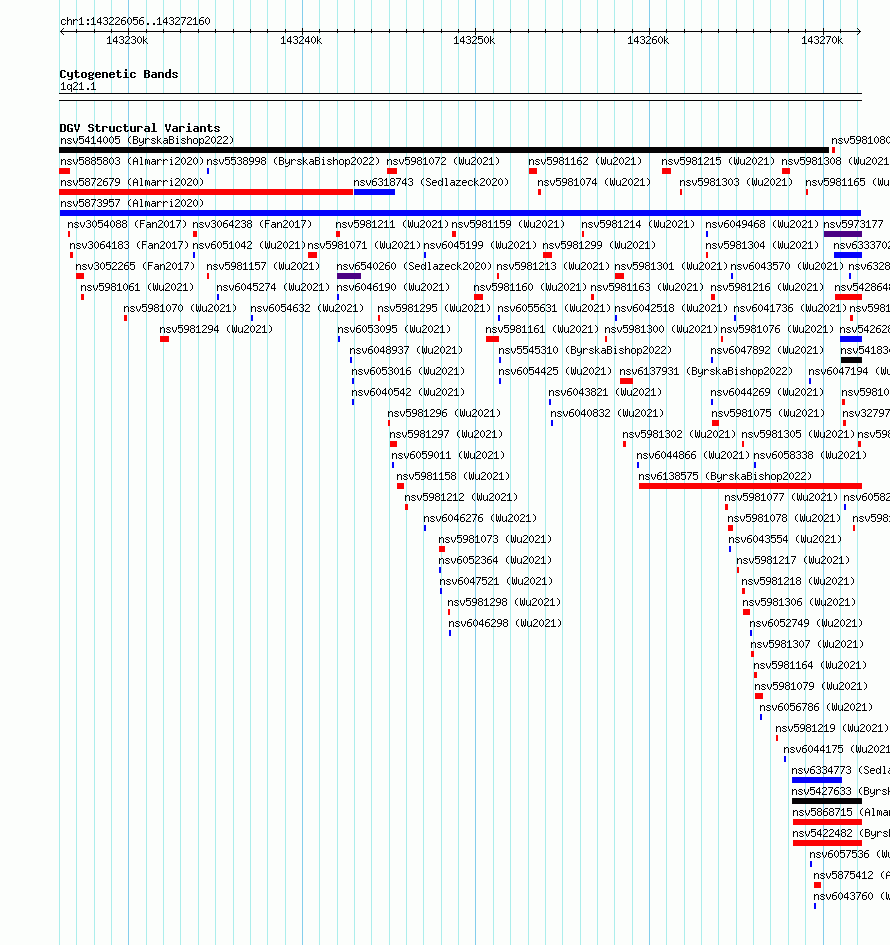Click the nsv5414005 (ByrskaBishop2022) black variant bar
The image size is (890, 945).
coord(444,150)
